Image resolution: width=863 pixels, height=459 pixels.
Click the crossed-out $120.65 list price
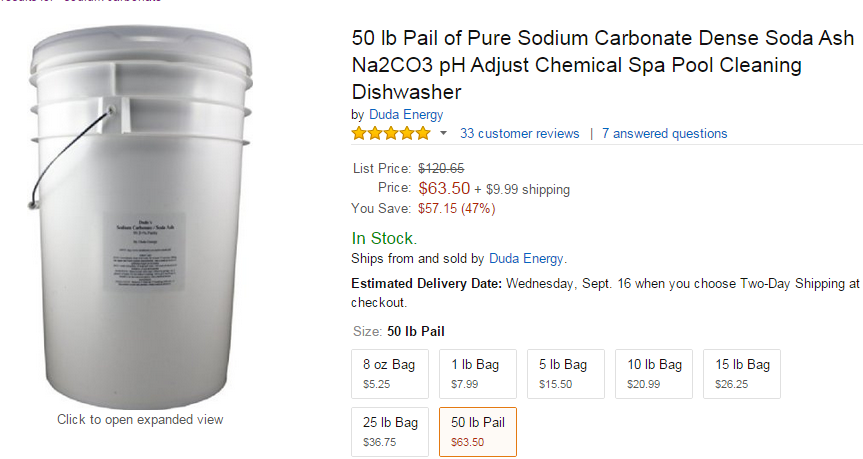tap(441, 168)
